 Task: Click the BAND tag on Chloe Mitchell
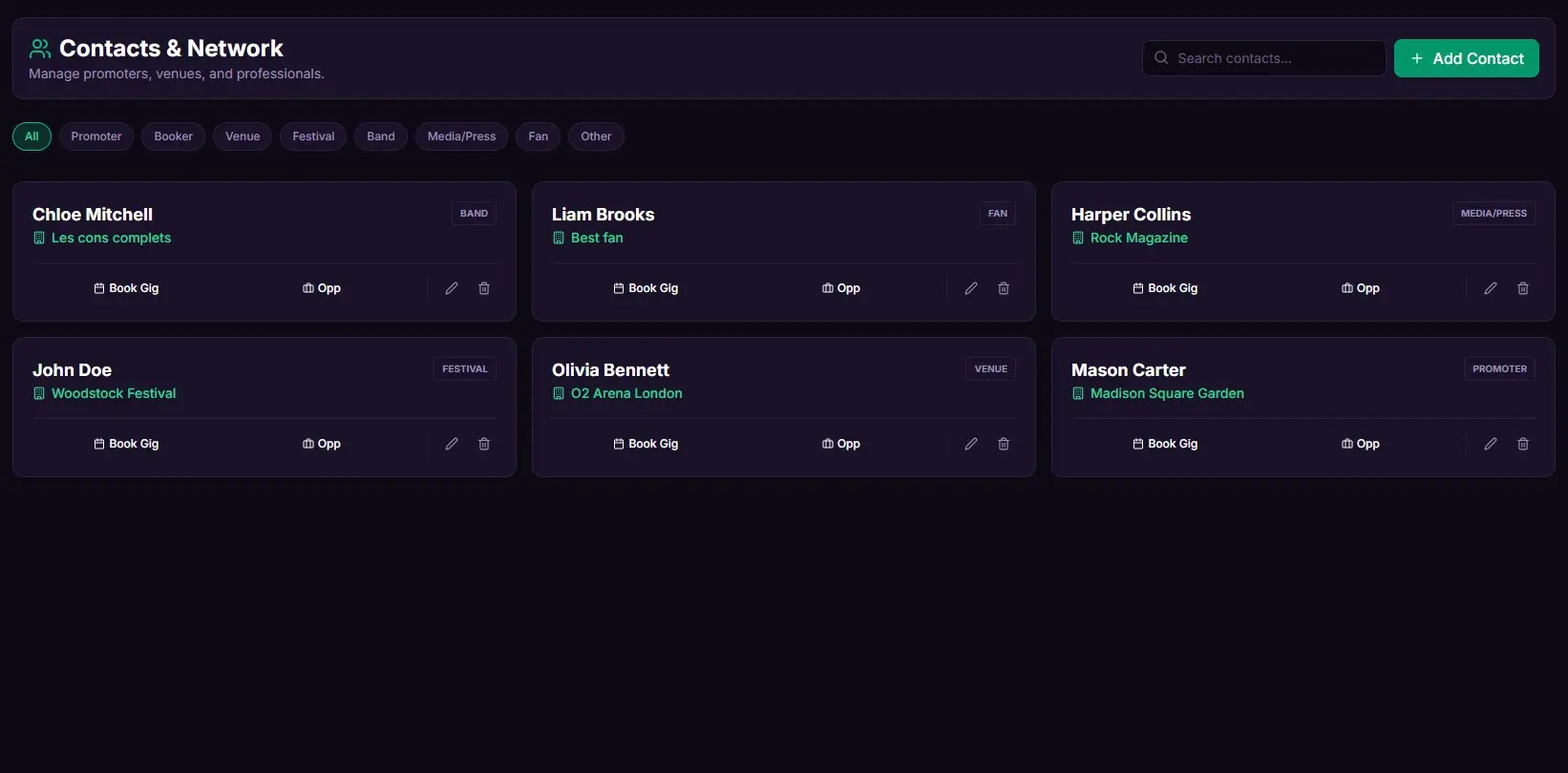click(474, 214)
